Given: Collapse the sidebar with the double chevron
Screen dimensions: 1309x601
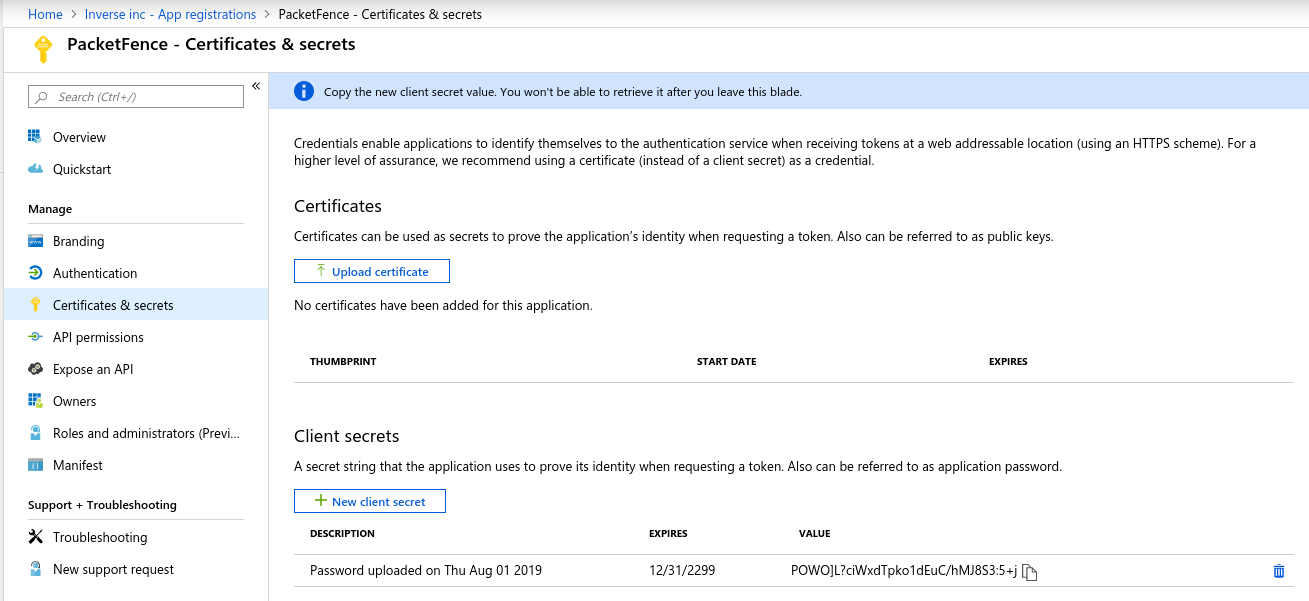Looking at the screenshot, I should pyautogui.click(x=257, y=86).
